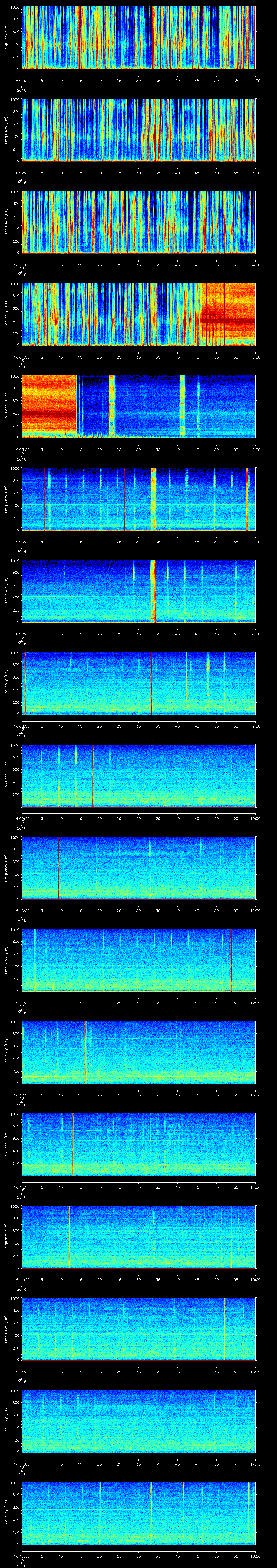The width and height of the screenshot is (277, 1568).
Task: Click the red broadband noise block ending the 16:04:00 panel
Action: [228, 314]
